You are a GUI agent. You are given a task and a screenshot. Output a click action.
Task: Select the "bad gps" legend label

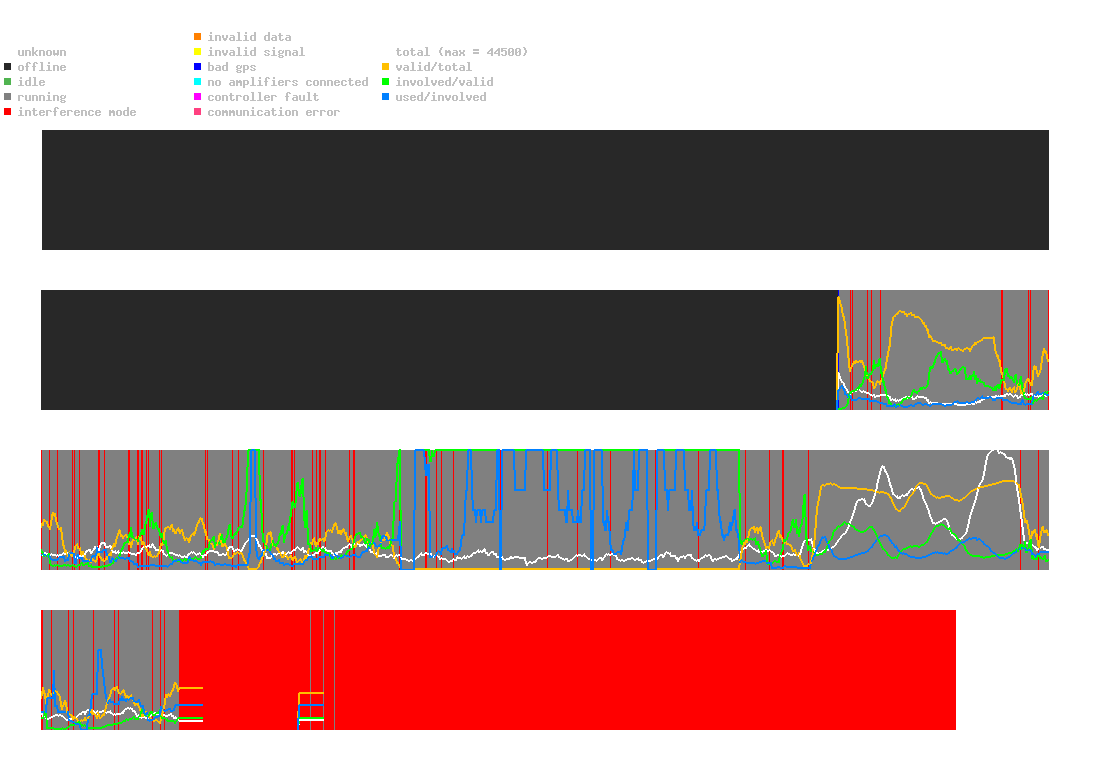pyautogui.click(x=232, y=68)
